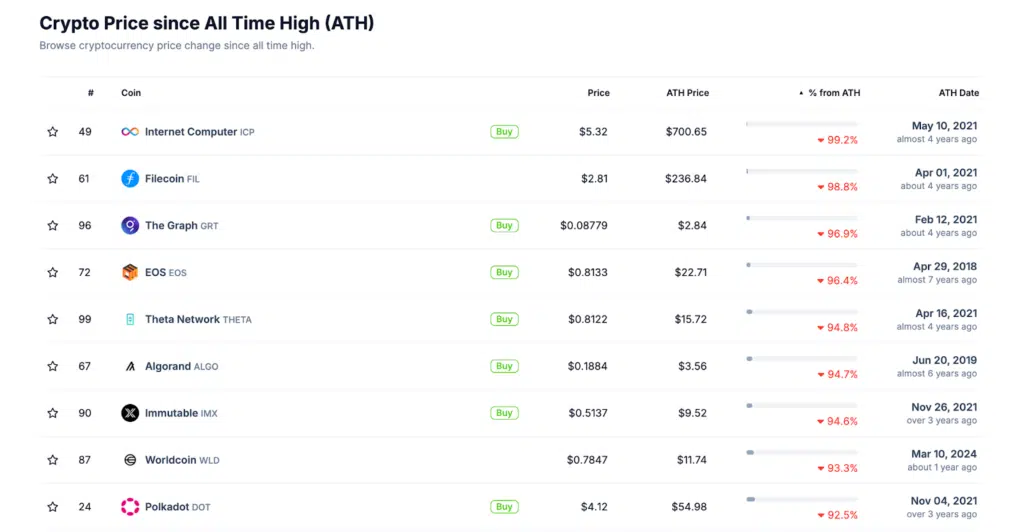
Task: Click the Theta Network logo icon
Action: pyautogui.click(x=130, y=319)
